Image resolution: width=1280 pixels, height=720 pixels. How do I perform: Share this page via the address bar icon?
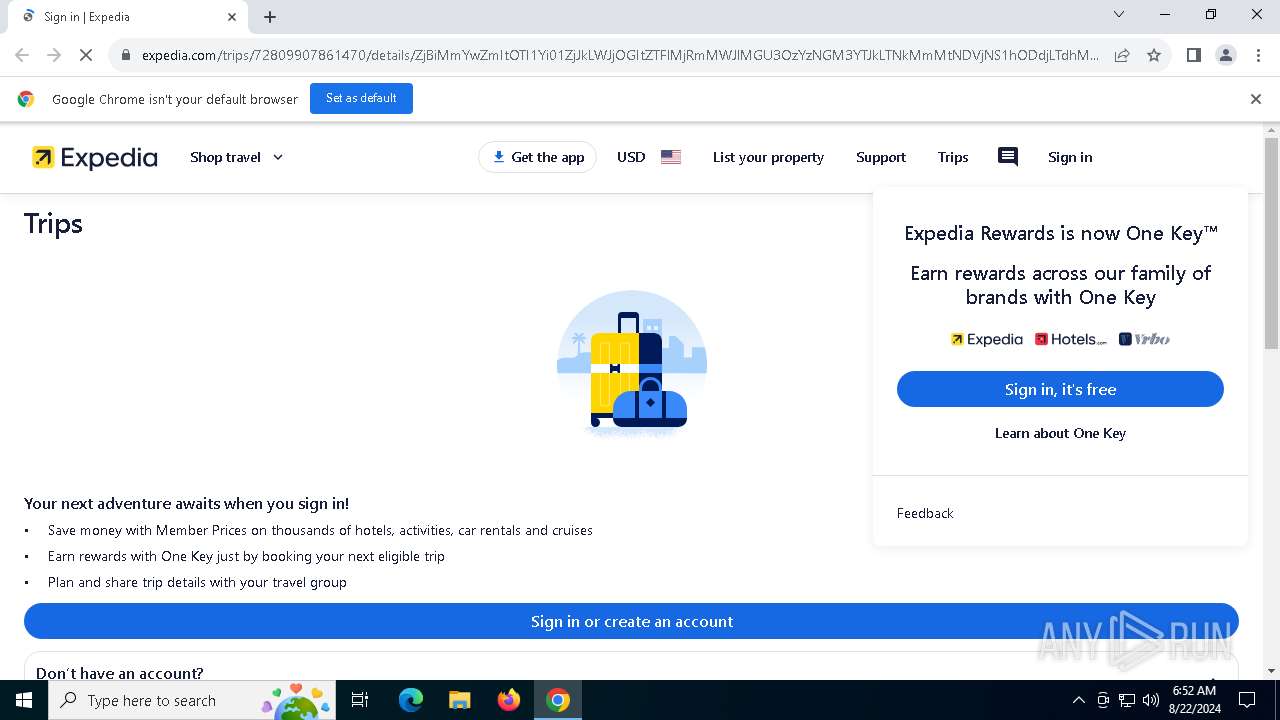click(x=1122, y=55)
